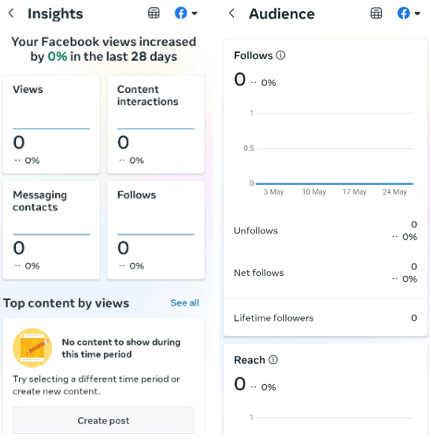Click the See all link for top content
This screenshot has width=431, height=440.
click(185, 303)
